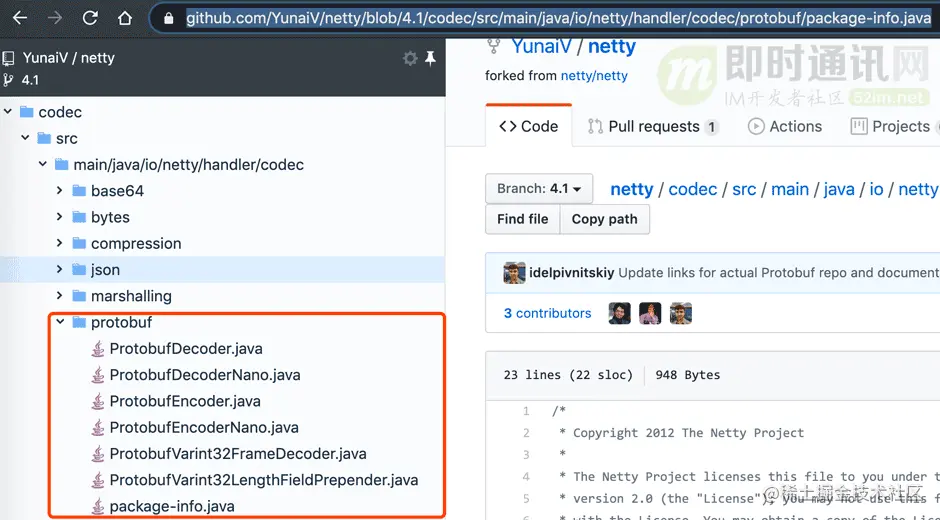The height and width of the screenshot is (520, 940).
Task: Open the YunaiV owner link
Action: pyautogui.click(x=541, y=47)
